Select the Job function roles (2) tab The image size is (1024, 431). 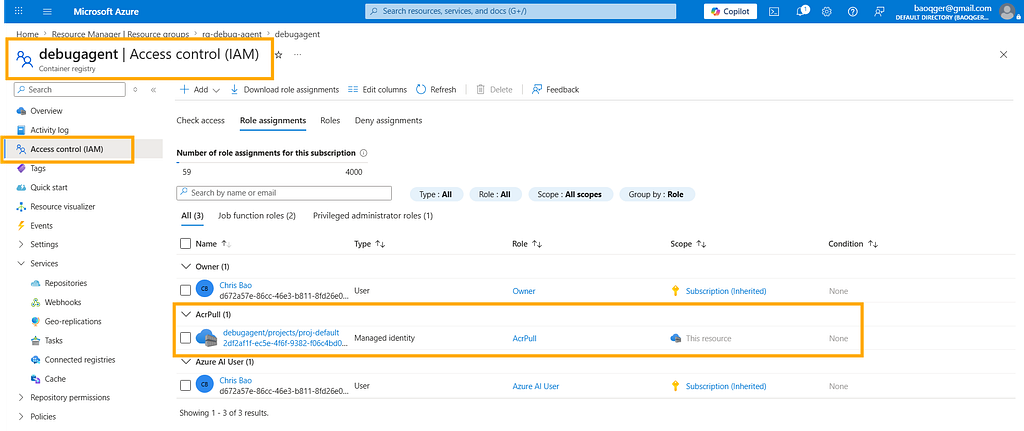257,215
